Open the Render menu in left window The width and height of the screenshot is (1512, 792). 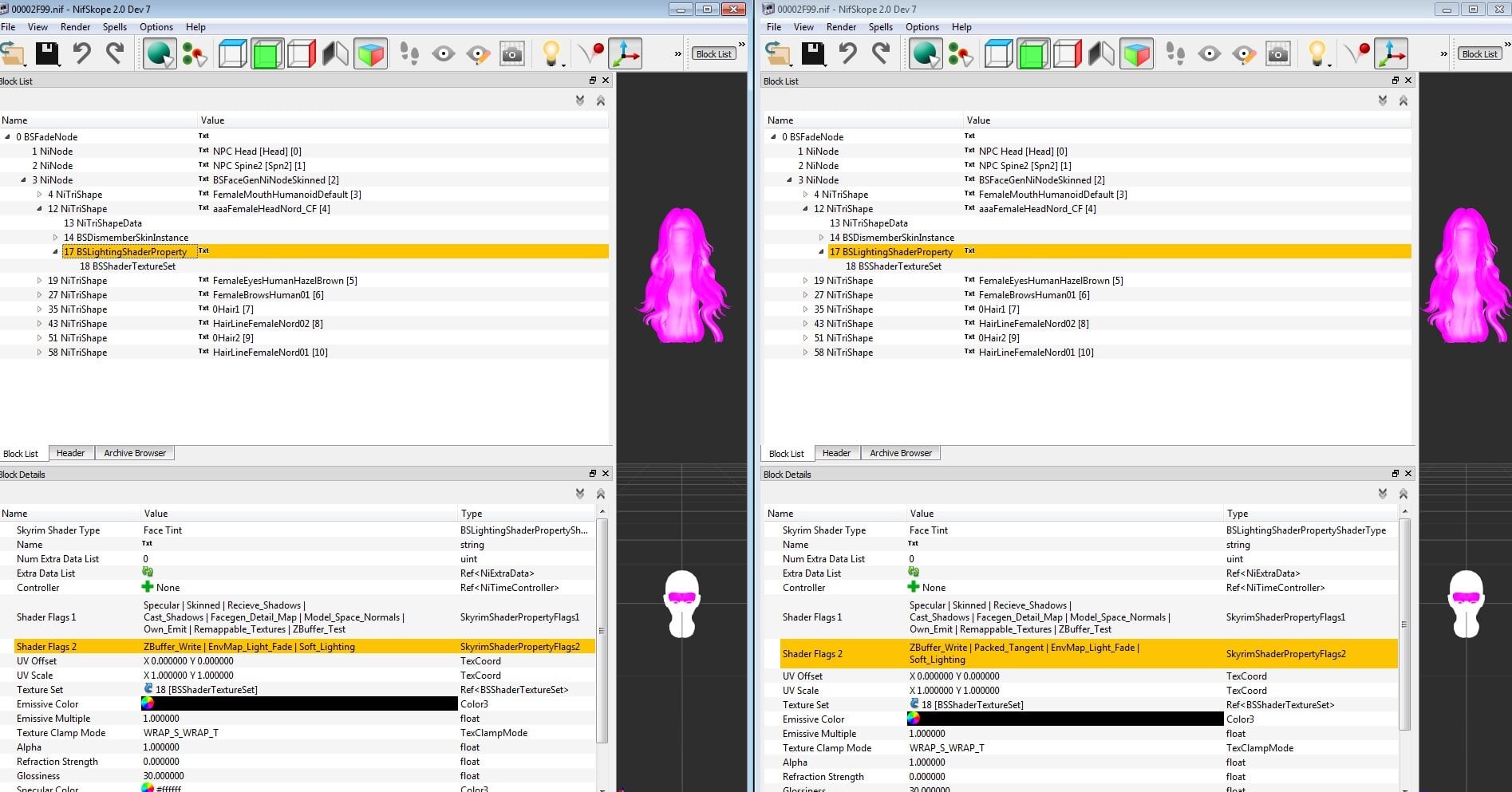pyautogui.click(x=76, y=26)
